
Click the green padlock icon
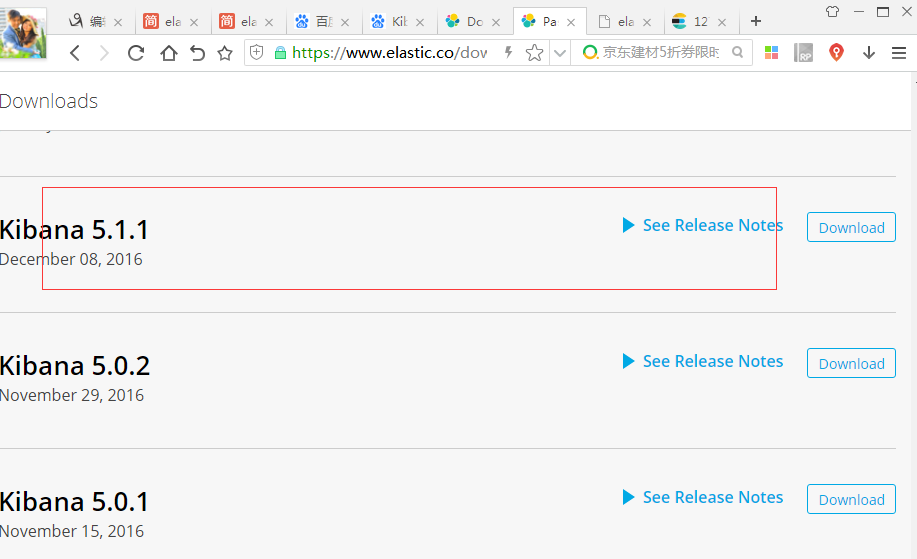point(280,53)
